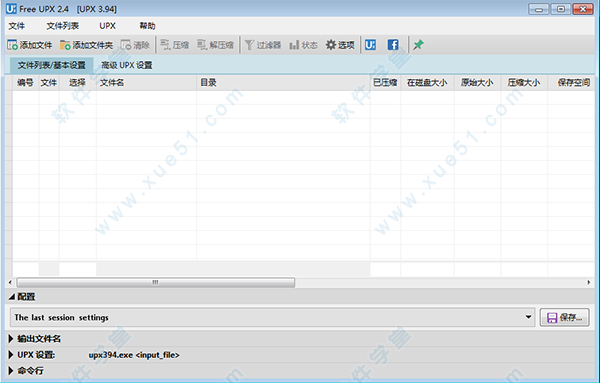This screenshot has height=383, width=600.
Task: Click the 清除 clear list icon
Action: 126,45
